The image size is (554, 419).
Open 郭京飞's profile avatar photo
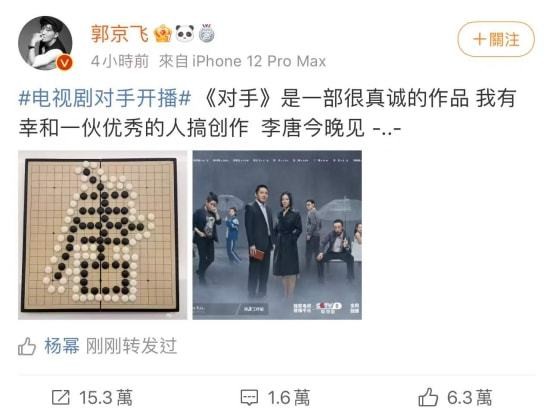(45, 43)
